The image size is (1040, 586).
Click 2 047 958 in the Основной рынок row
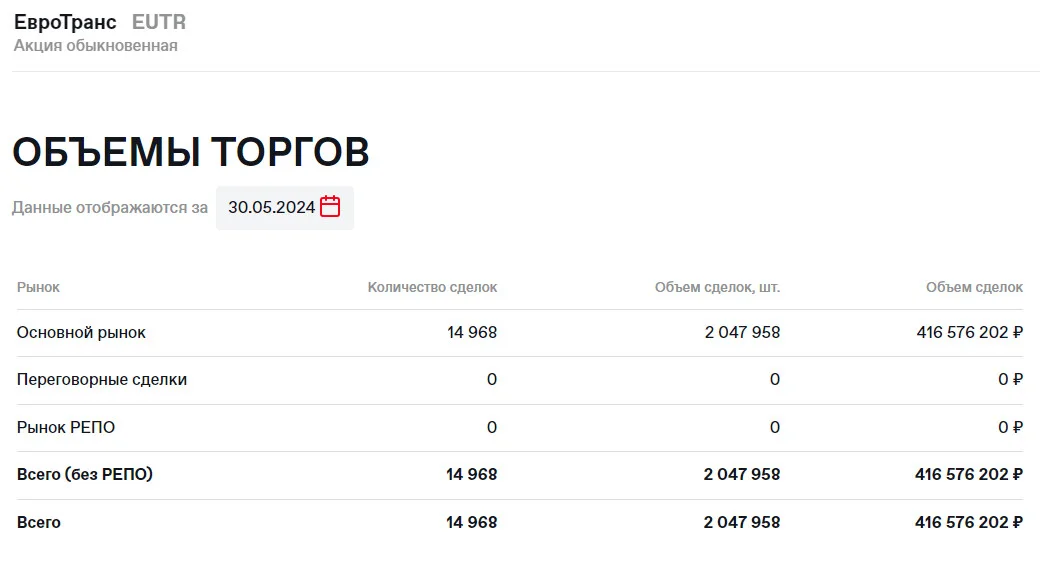pos(742,332)
